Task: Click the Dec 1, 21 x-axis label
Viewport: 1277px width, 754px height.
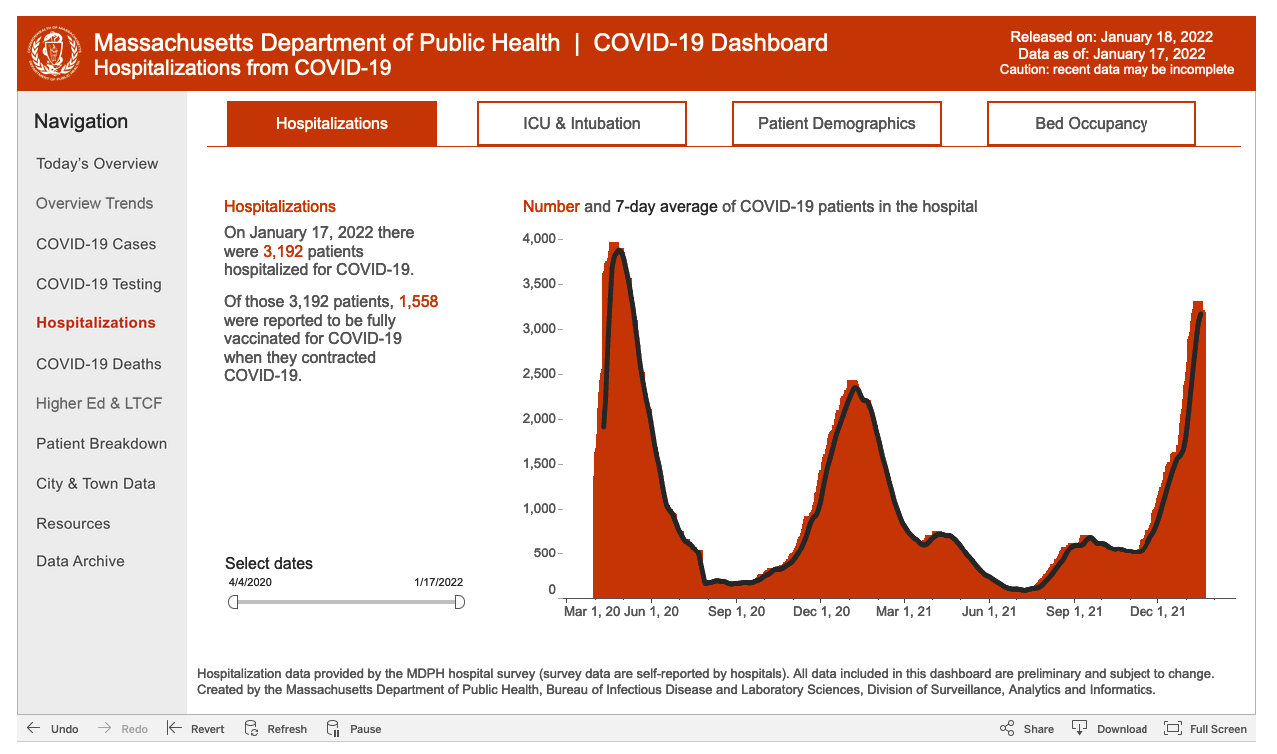Action: point(1157,611)
